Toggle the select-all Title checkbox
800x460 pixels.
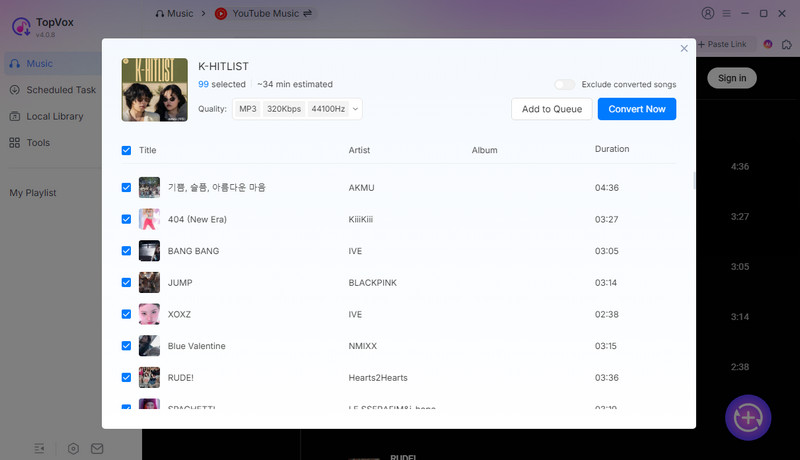[x=127, y=150]
